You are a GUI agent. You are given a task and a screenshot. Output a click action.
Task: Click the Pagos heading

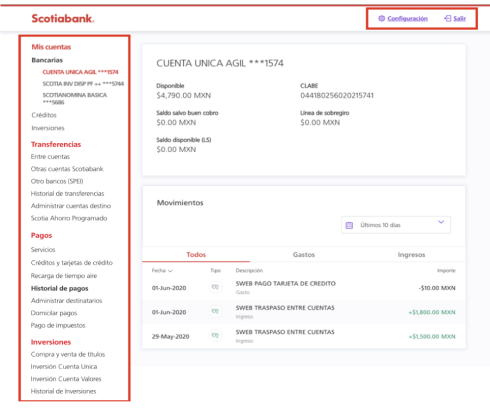tap(41, 235)
